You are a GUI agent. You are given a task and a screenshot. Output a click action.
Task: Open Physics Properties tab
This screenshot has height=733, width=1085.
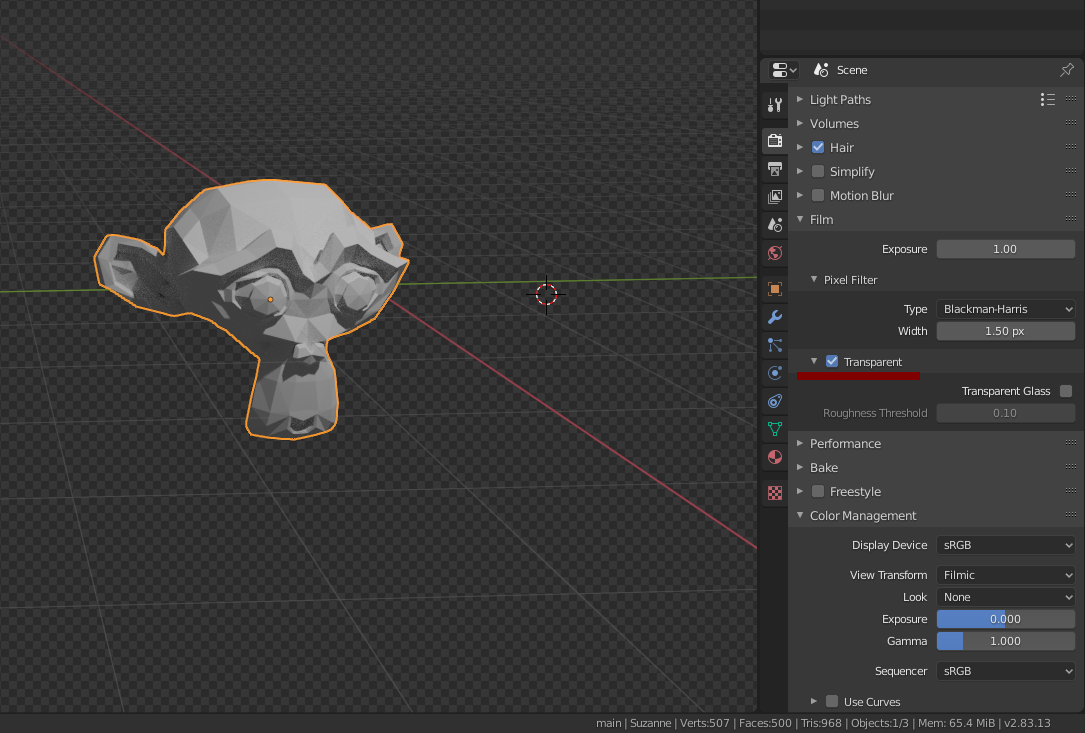tap(775, 373)
